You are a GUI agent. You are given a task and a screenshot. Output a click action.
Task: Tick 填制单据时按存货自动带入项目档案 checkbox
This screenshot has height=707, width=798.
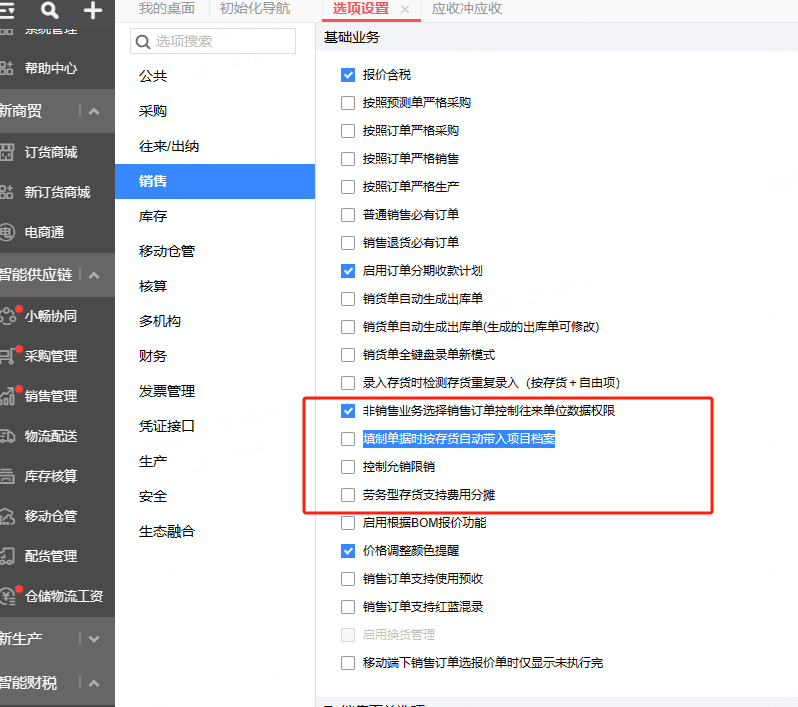coord(348,439)
